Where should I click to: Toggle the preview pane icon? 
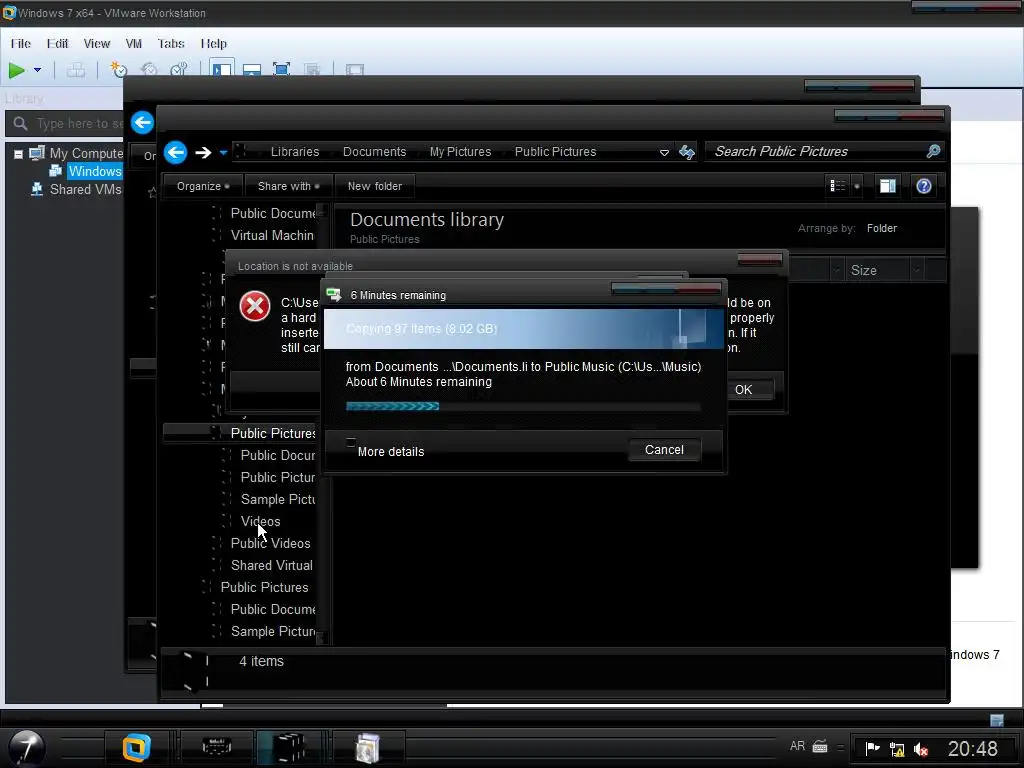[x=888, y=186]
